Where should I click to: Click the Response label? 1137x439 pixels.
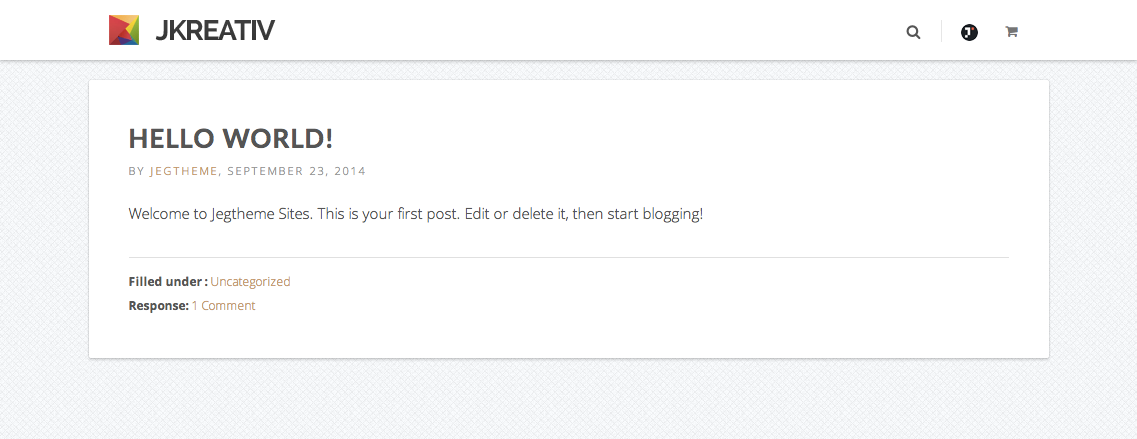coord(158,306)
